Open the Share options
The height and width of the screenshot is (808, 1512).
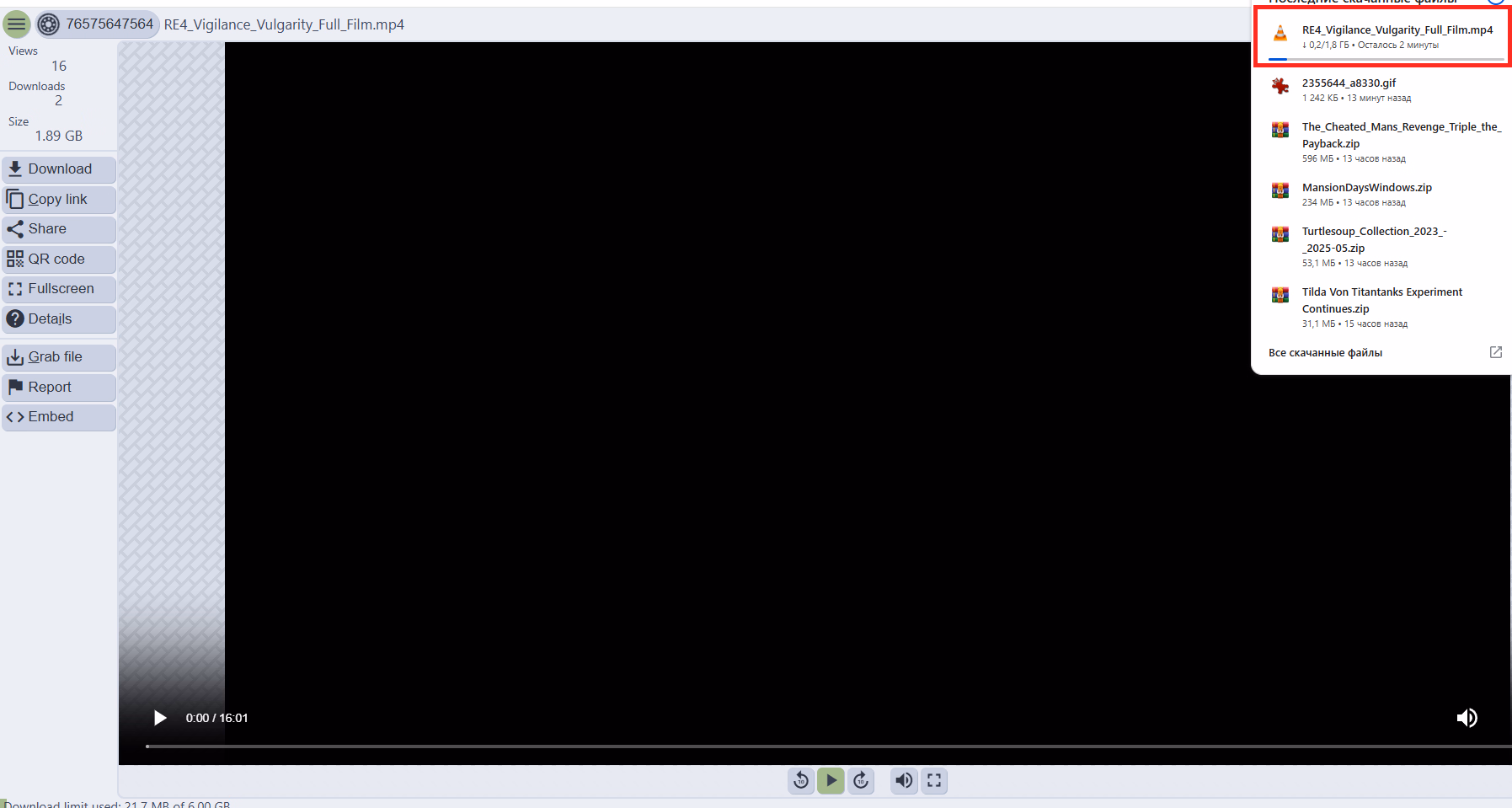(x=59, y=229)
